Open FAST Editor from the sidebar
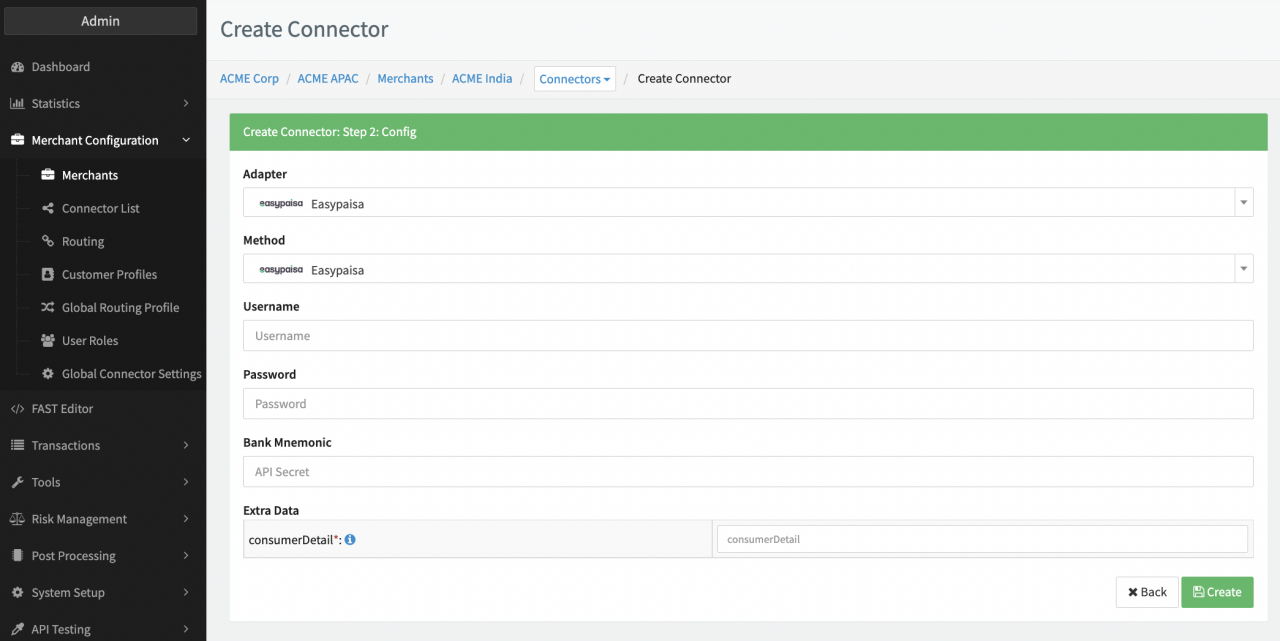This screenshot has width=1280, height=641. (62, 409)
